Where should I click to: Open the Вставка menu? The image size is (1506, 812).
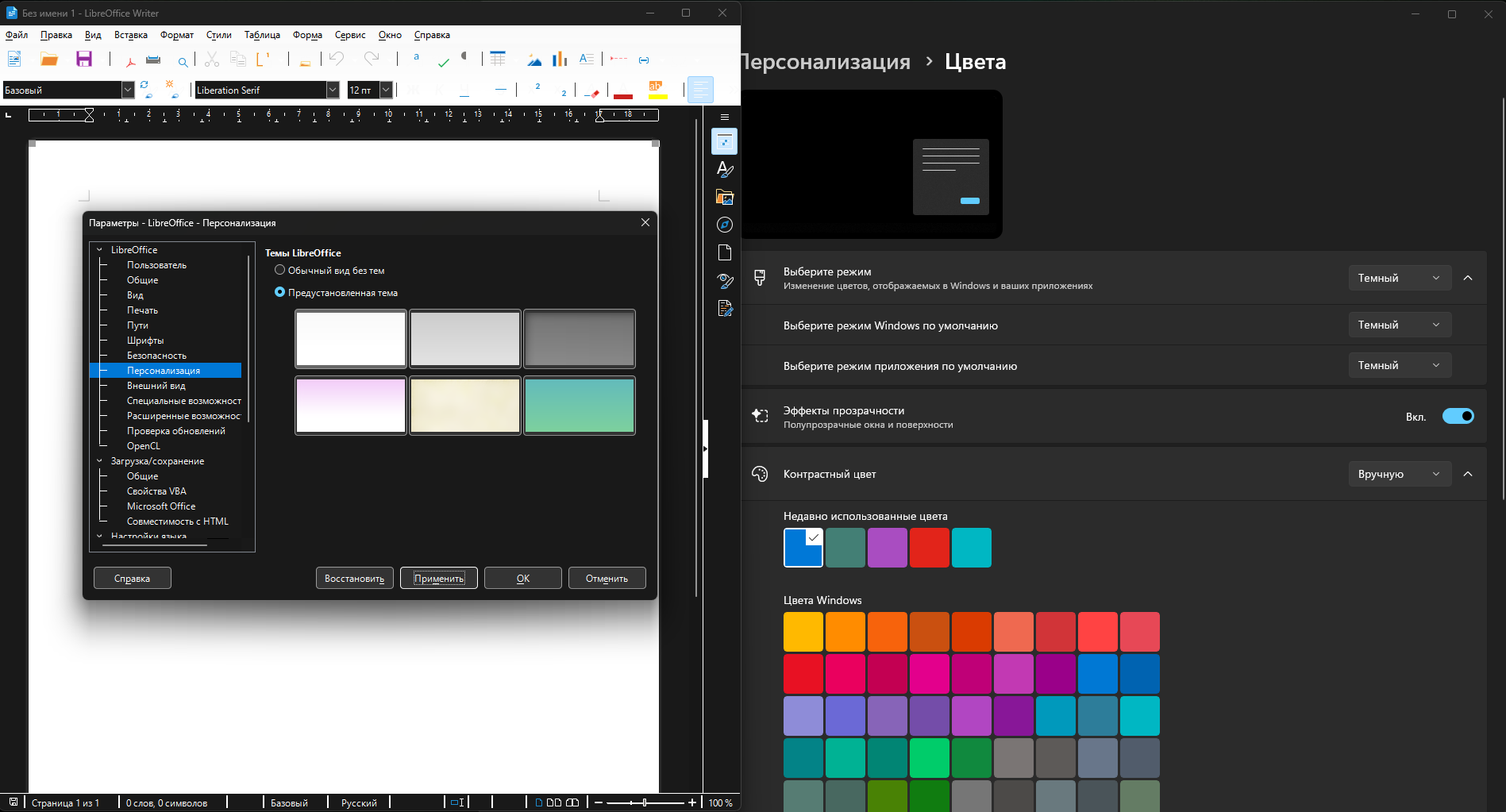(131, 35)
